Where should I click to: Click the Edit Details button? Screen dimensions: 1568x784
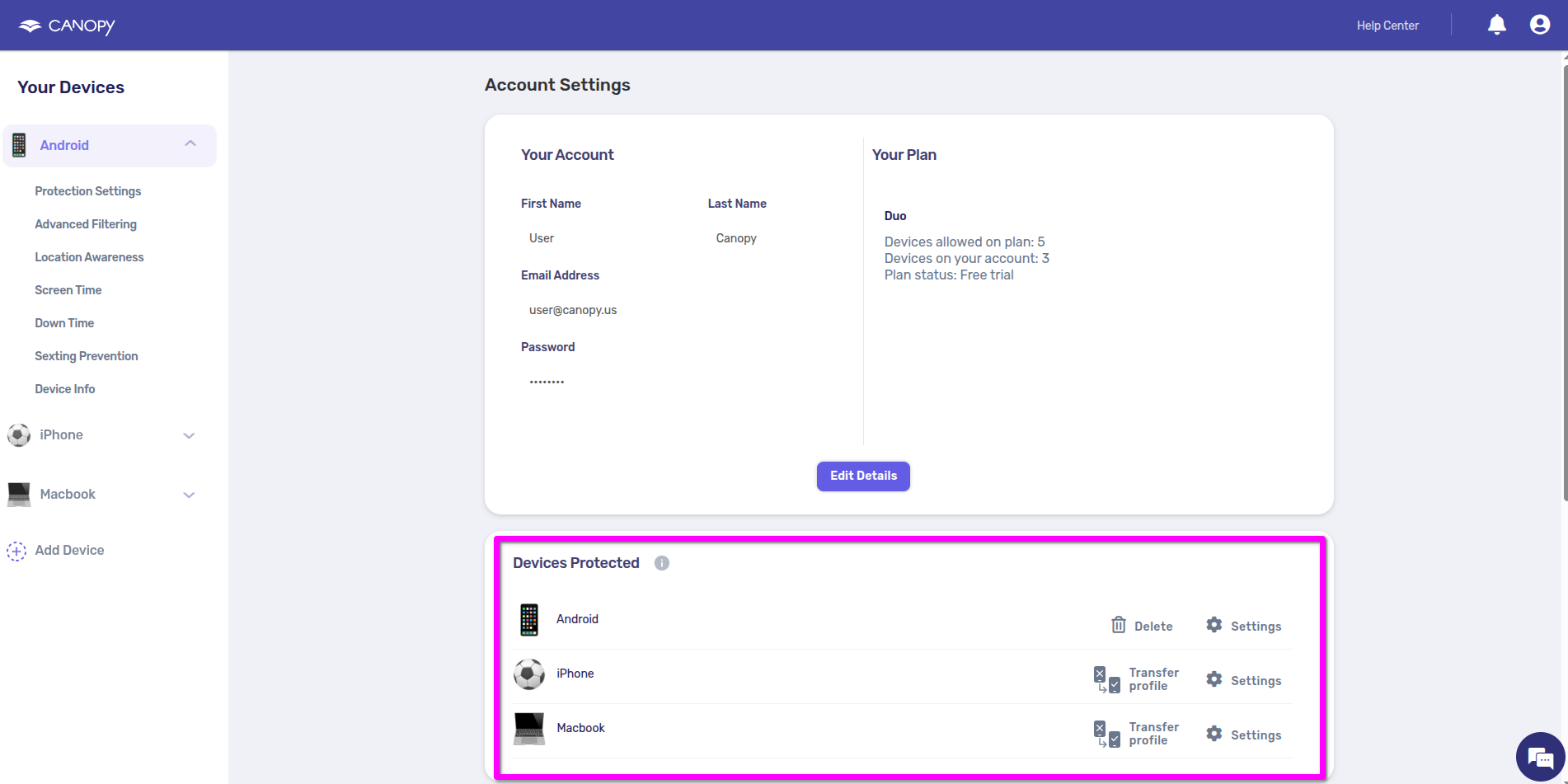point(863,476)
